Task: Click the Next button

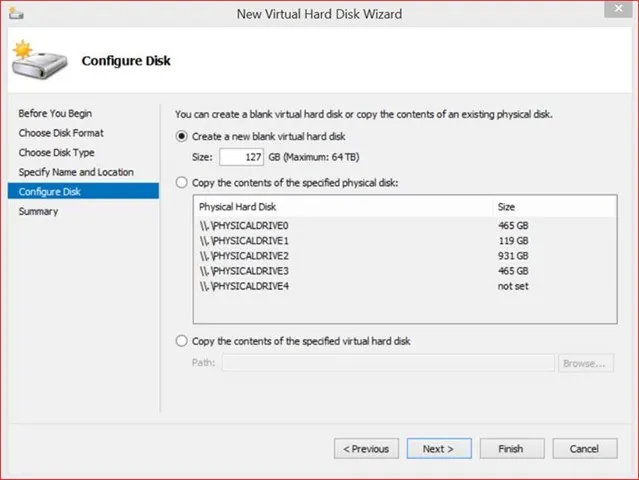Action: tap(439, 449)
